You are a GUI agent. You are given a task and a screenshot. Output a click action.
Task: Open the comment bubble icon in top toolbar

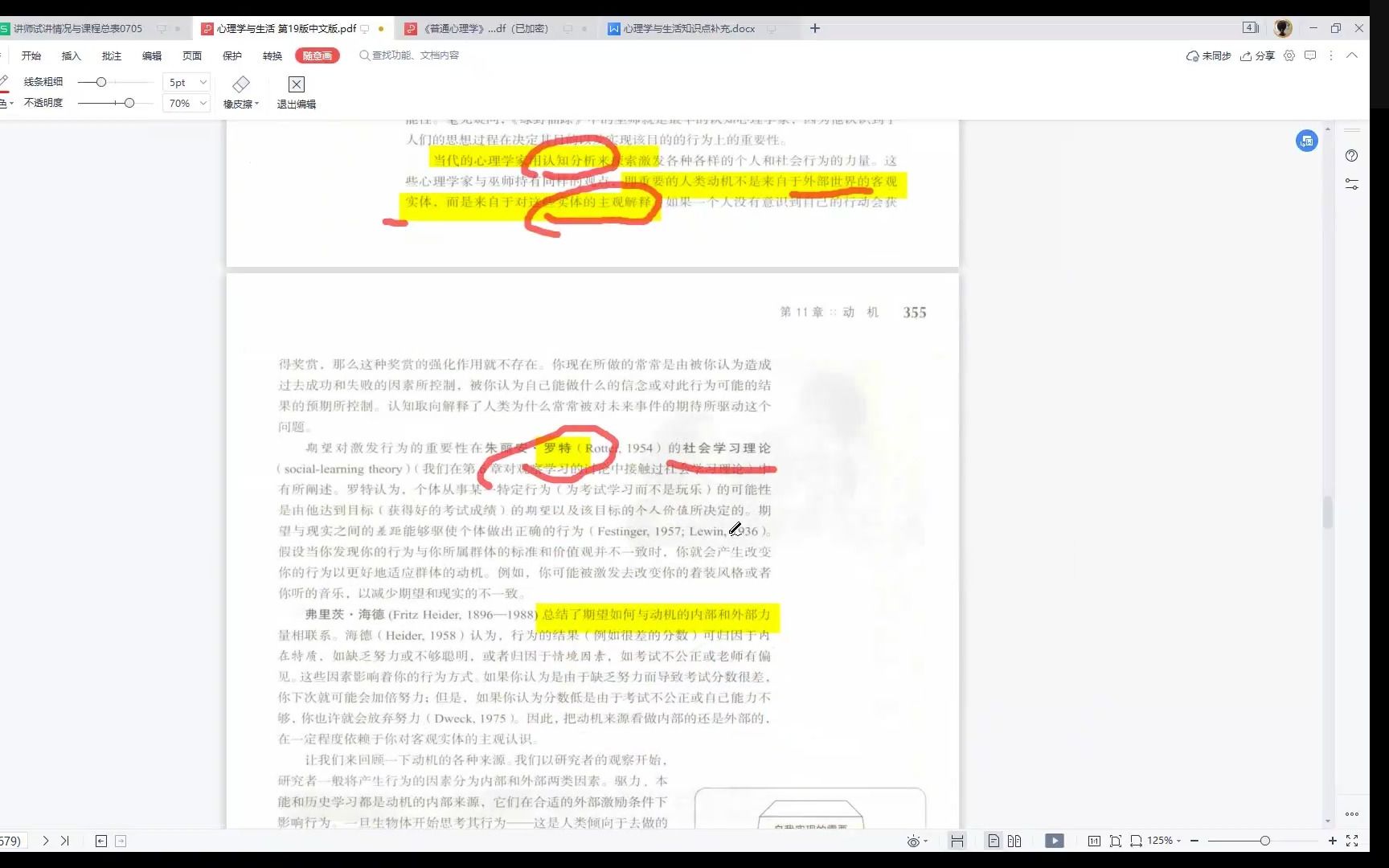coord(1310,55)
